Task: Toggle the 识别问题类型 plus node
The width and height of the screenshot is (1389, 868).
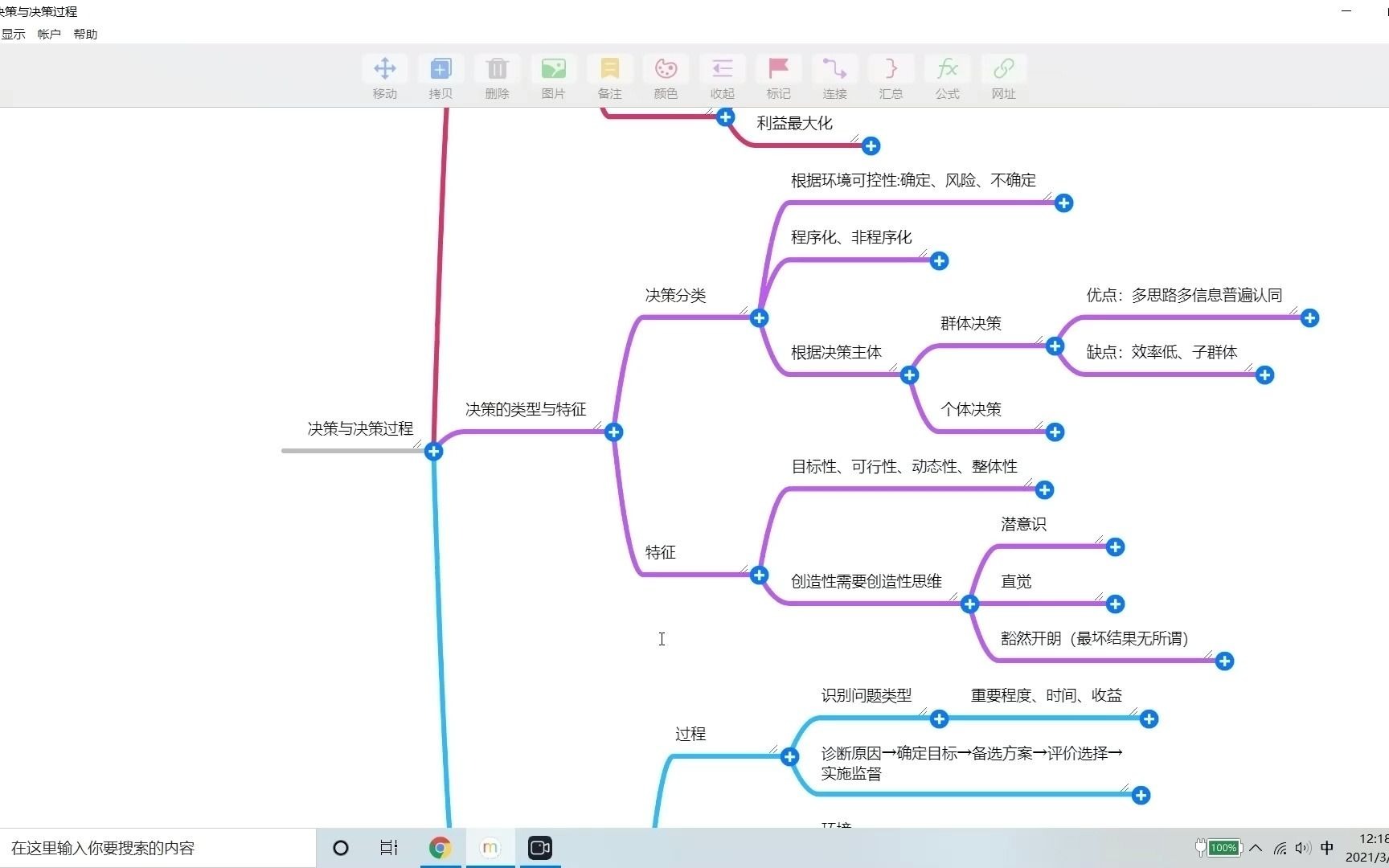Action: point(939,719)
